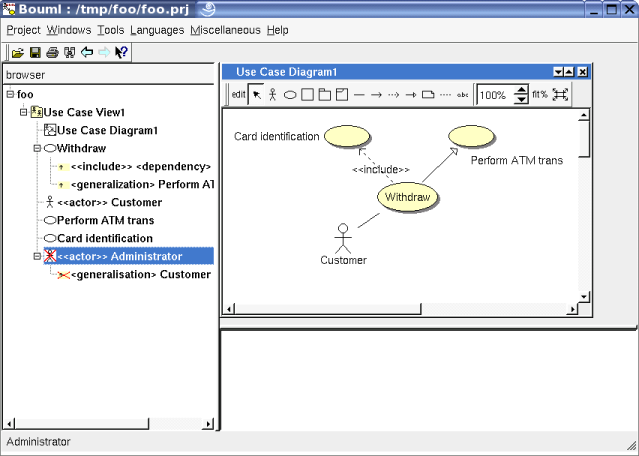639x456 pixels.
Task: Collapse the foo project node
Action: [10, 94]
